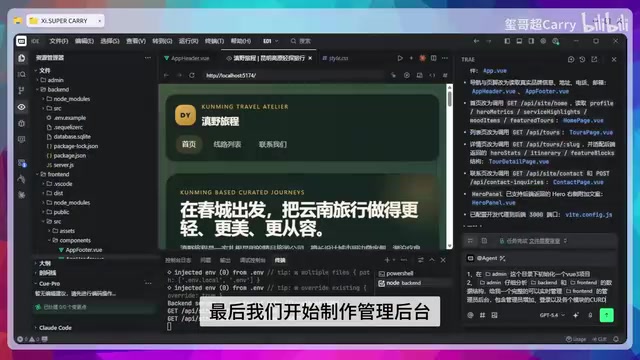This screenshot has height=360, width=640.
Task: Open Explorer panel ellipsis menu
Action: point(148,58)
